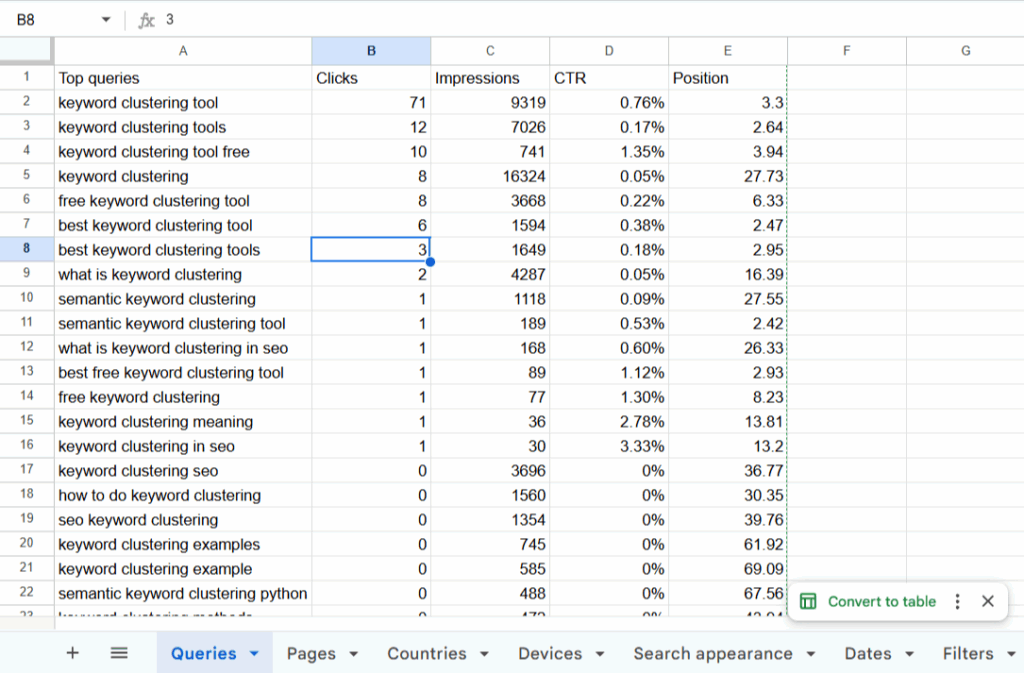Click the formula bar input showing 3
The width and height of the screenshot is (1024, 673).
pyautogui.click(x=500, y=20)
